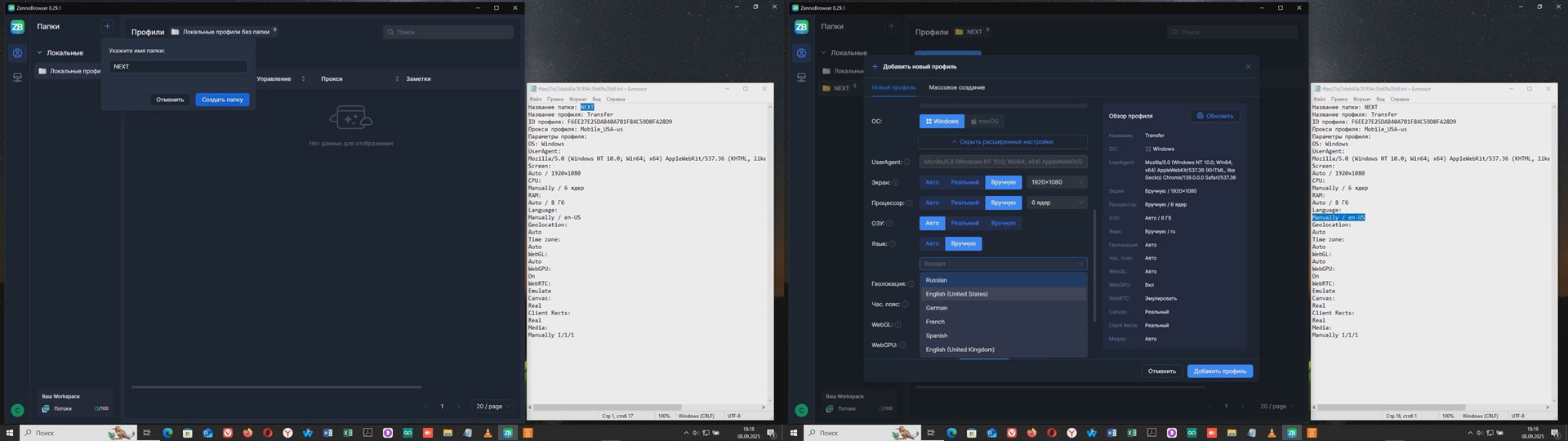The height and width of the screenshot is (441, 1568).
Task: Select Windows as the profile OS
Action: point(942,121)
